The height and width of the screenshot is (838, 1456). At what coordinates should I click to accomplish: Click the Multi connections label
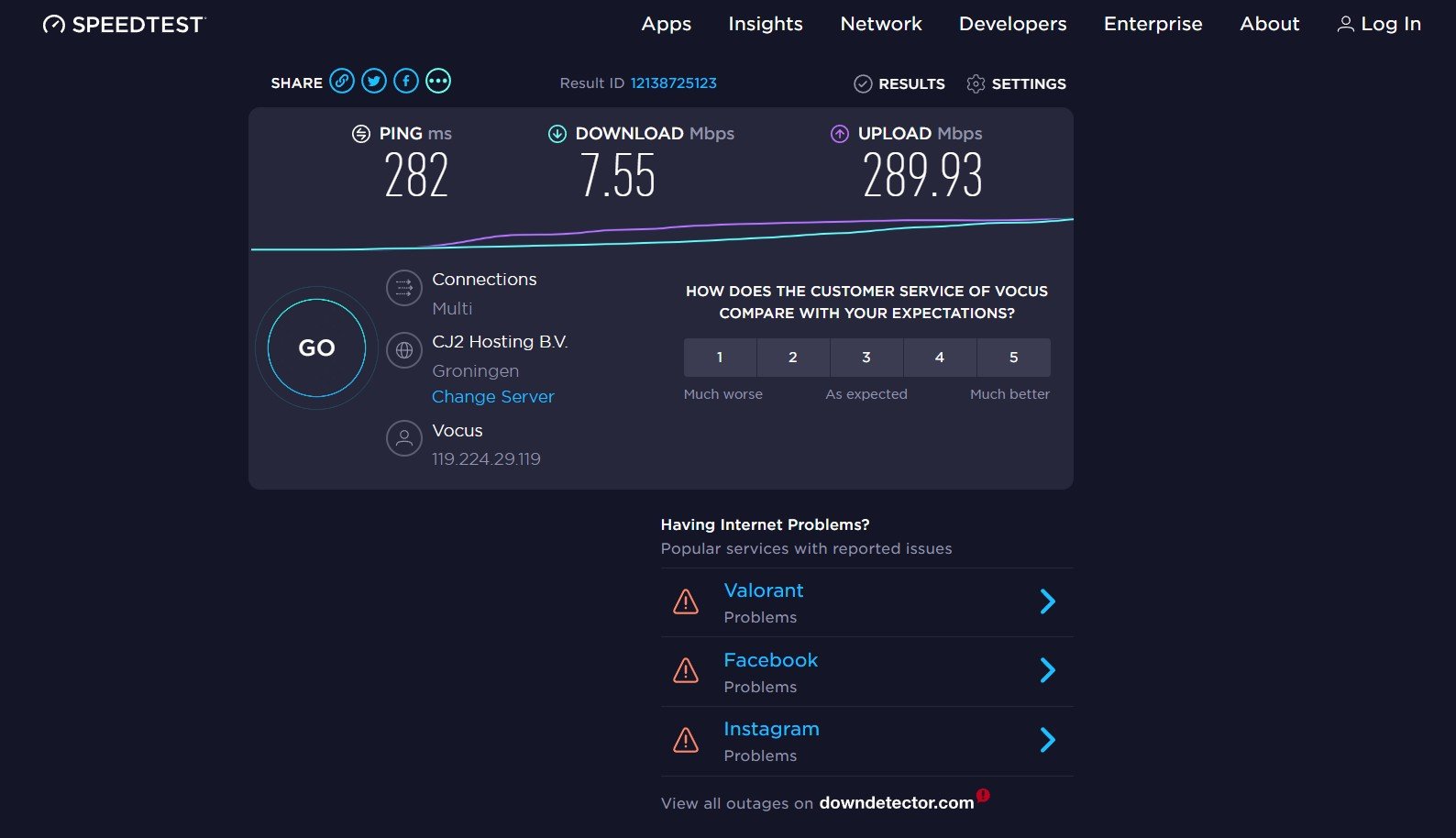point(452,309)
